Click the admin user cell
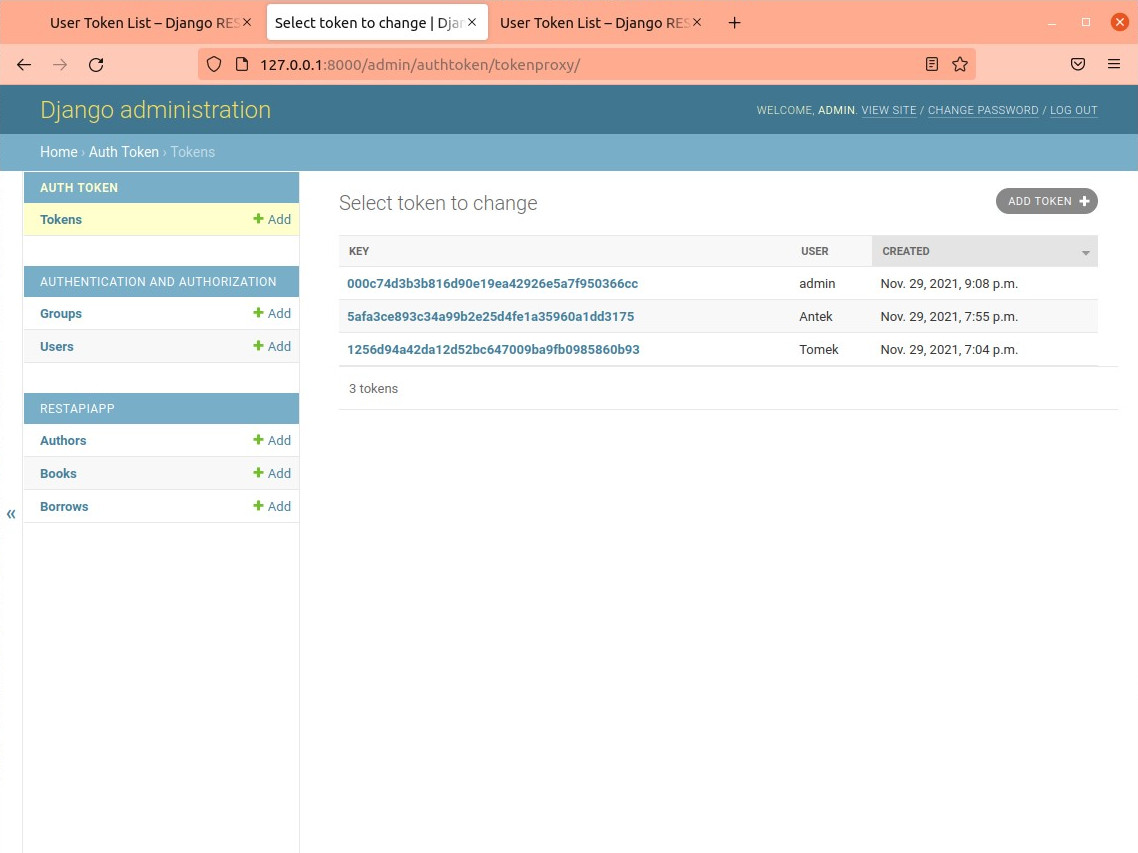The height and width of the screenshot is (853, 1138). click(817, 284)
